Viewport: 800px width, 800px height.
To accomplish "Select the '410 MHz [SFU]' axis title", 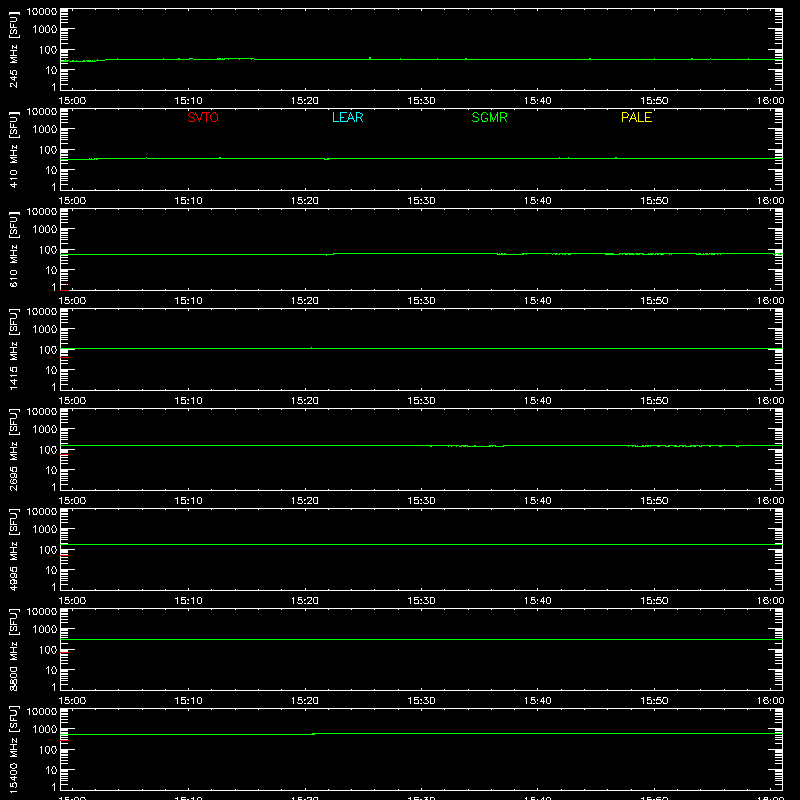I will click(14, 150).
